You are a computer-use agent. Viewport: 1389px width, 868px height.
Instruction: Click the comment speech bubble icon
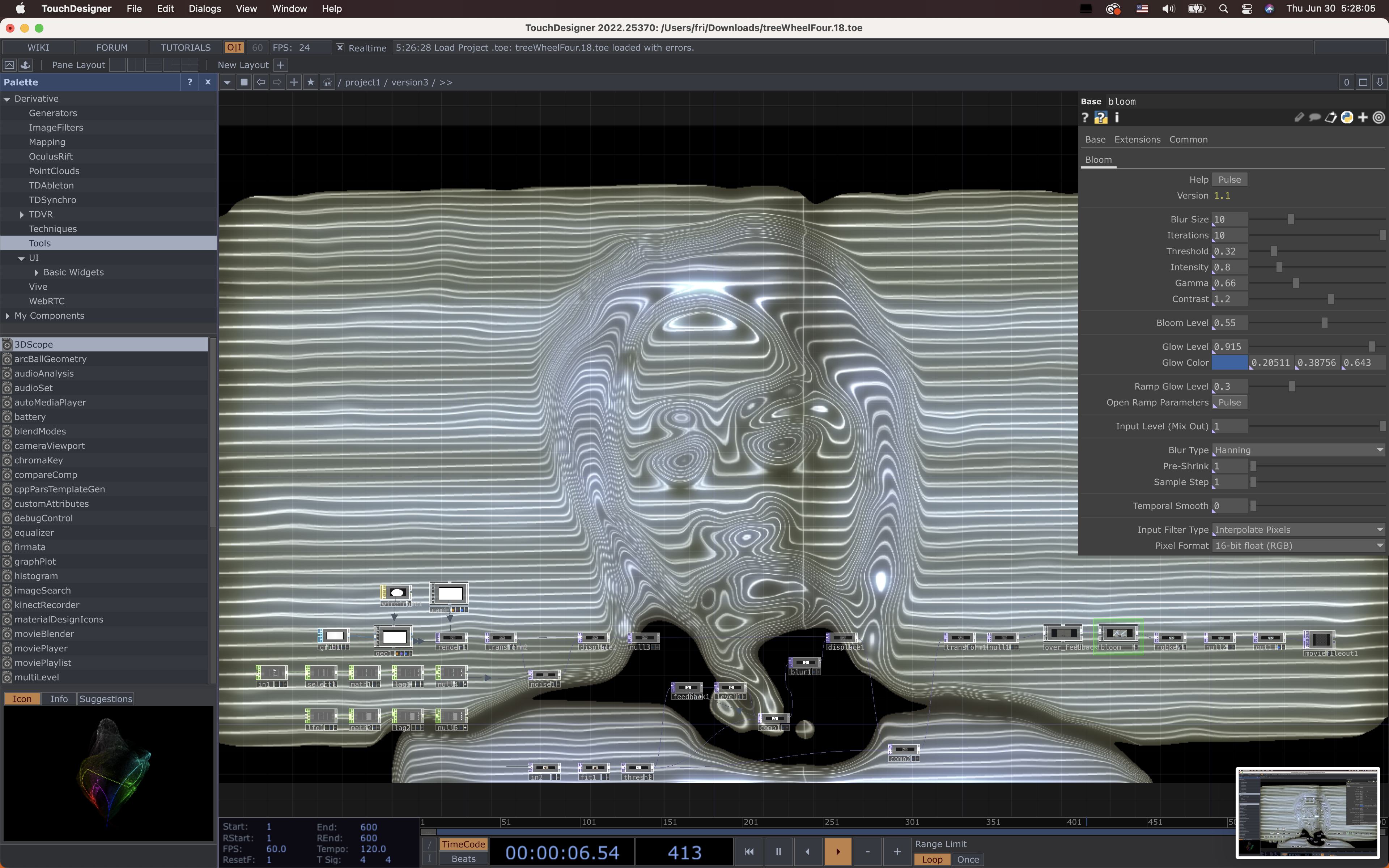click(x=1314, y=118)
